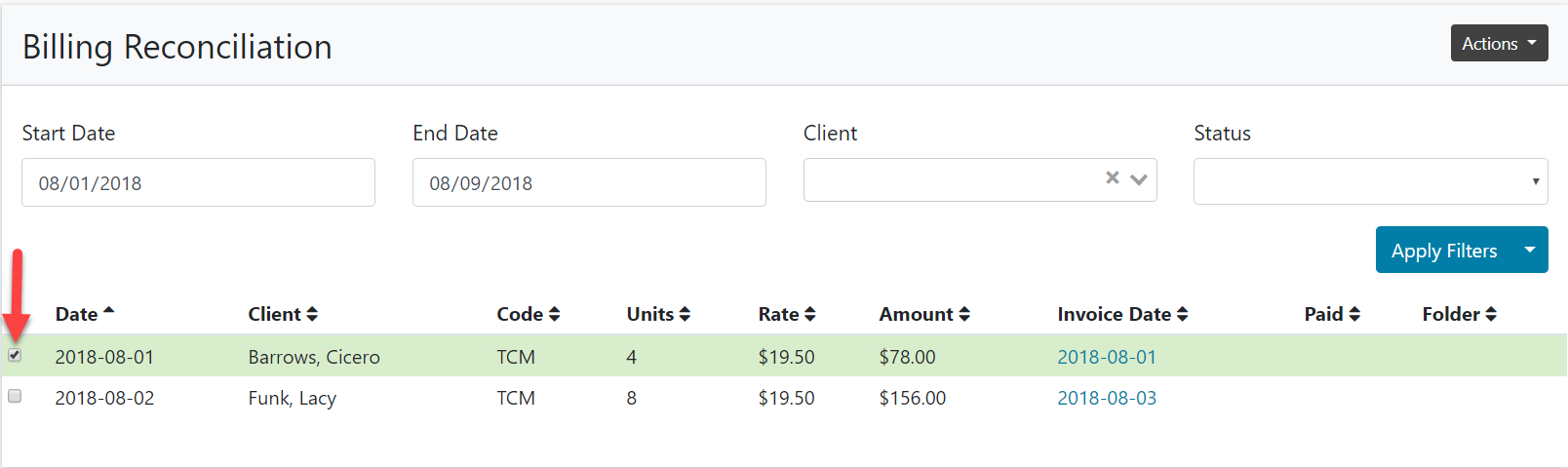Sort table by Date column icon
The height and width of the screenshot is (468, 1568).
108,311
